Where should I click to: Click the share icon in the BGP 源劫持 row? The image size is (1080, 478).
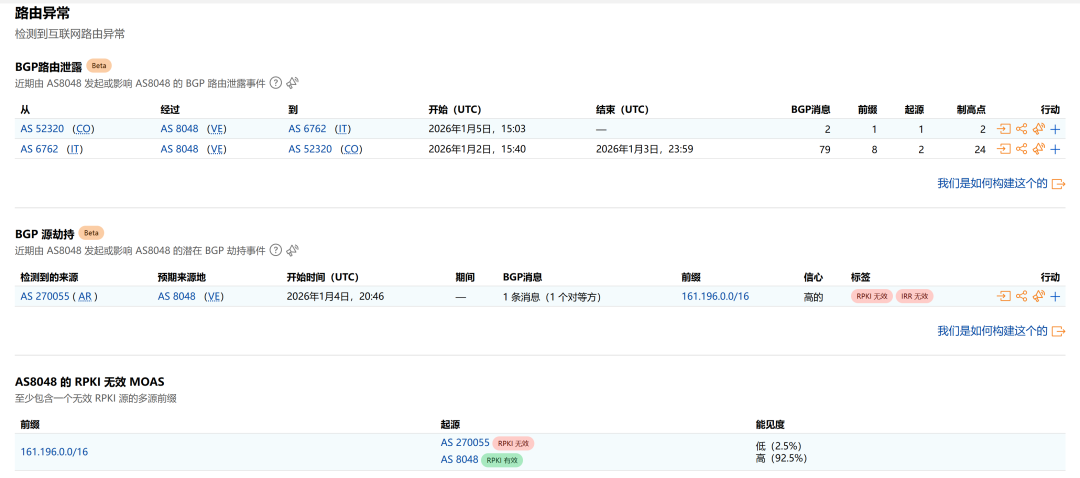click(1021, 296)
